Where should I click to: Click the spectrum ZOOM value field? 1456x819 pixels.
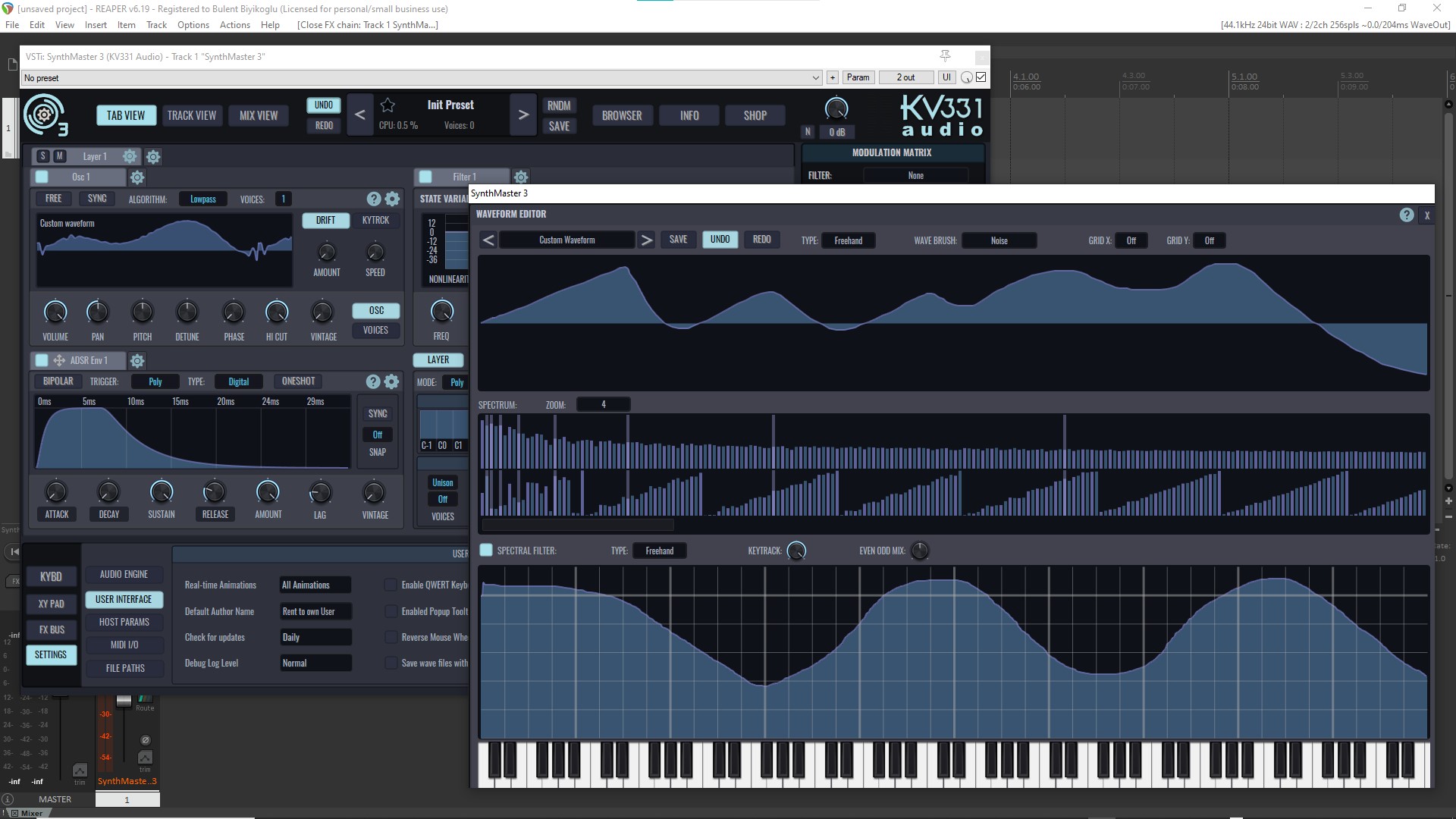604,405
